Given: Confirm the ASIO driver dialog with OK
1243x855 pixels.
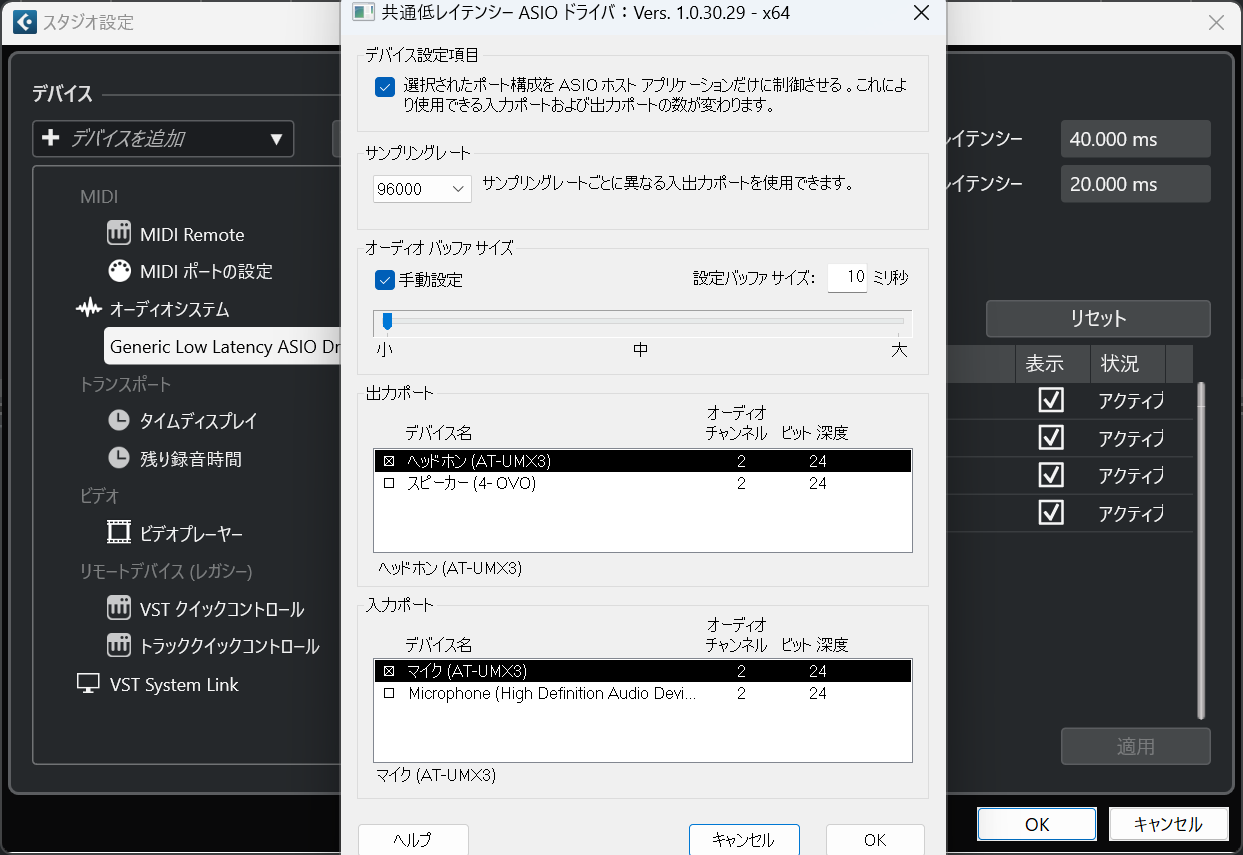Looking at the screenshot, I should 875,840.
